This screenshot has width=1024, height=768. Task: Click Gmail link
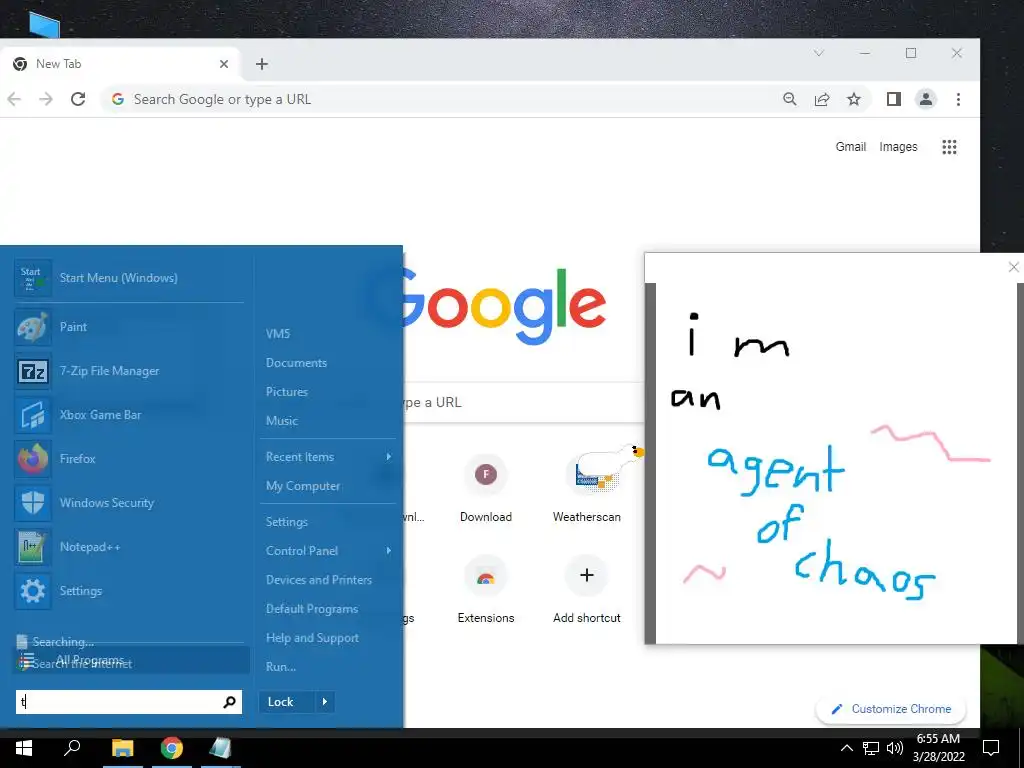pyautogui.click(x=850, y=147)
